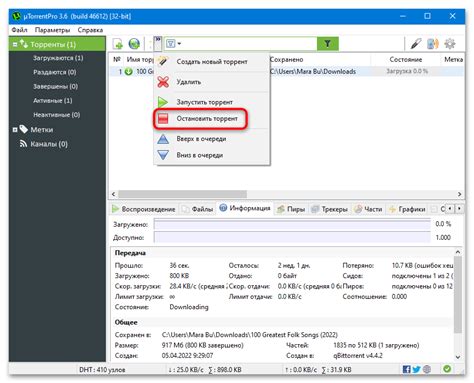Open the 'Параметры' menu

[x=52, y=30]
